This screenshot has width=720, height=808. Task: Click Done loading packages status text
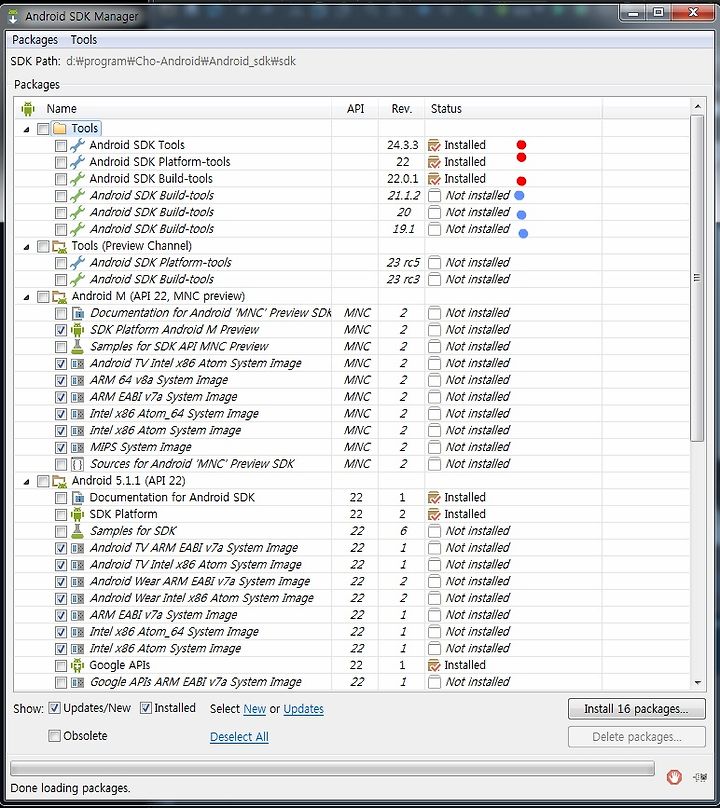pos(70,788)
